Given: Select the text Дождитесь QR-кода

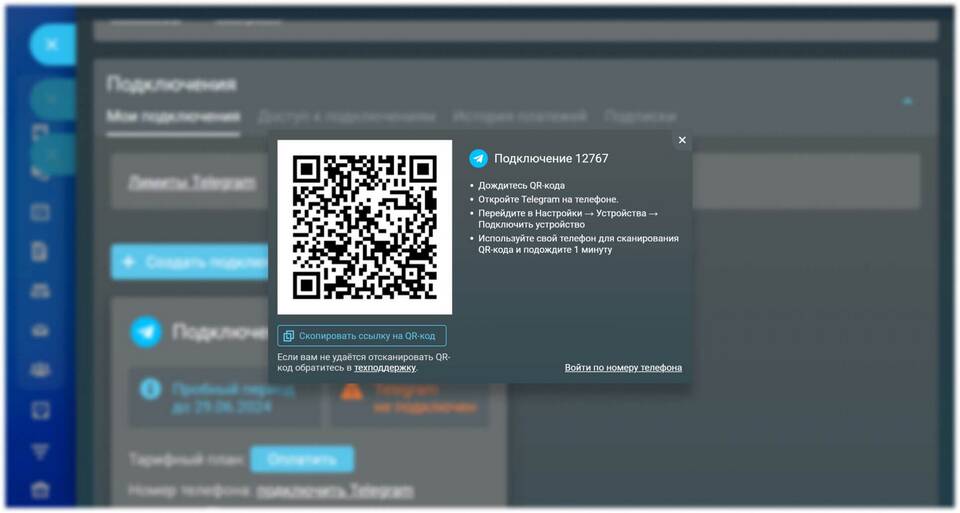Looking at the screenshot, I should [x=522, y=185].
